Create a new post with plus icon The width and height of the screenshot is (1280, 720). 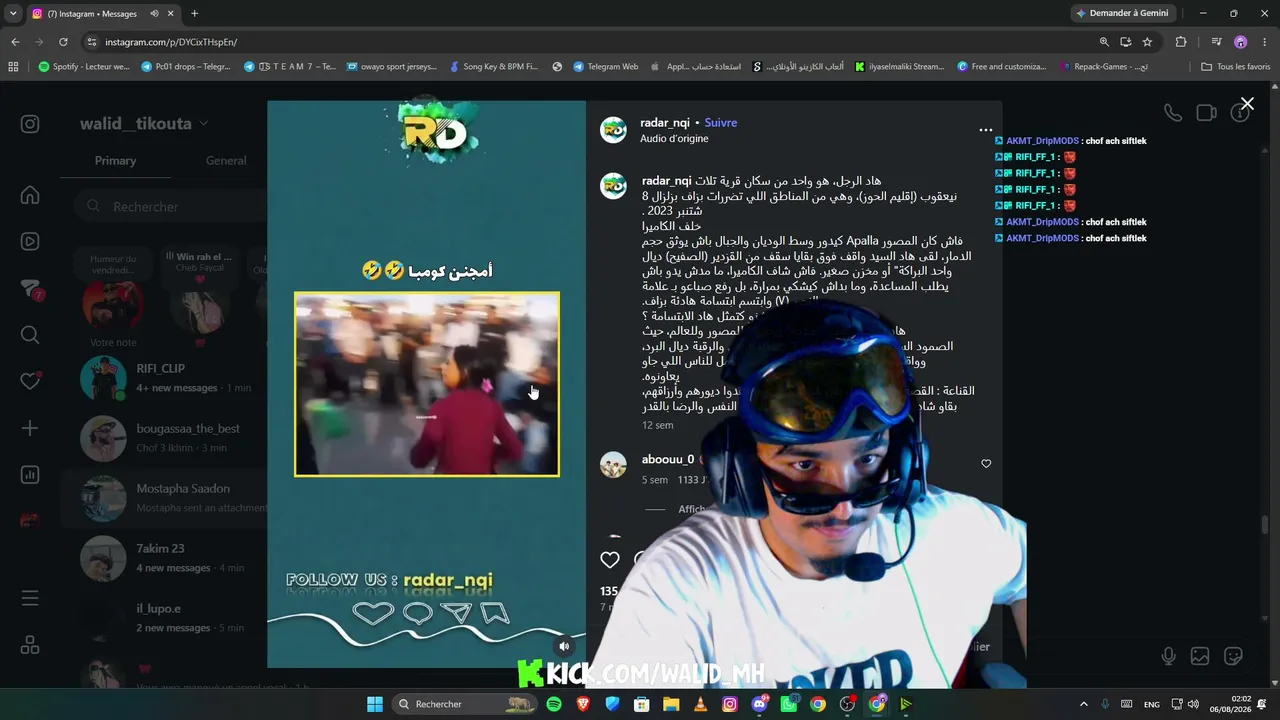(30, 428)
